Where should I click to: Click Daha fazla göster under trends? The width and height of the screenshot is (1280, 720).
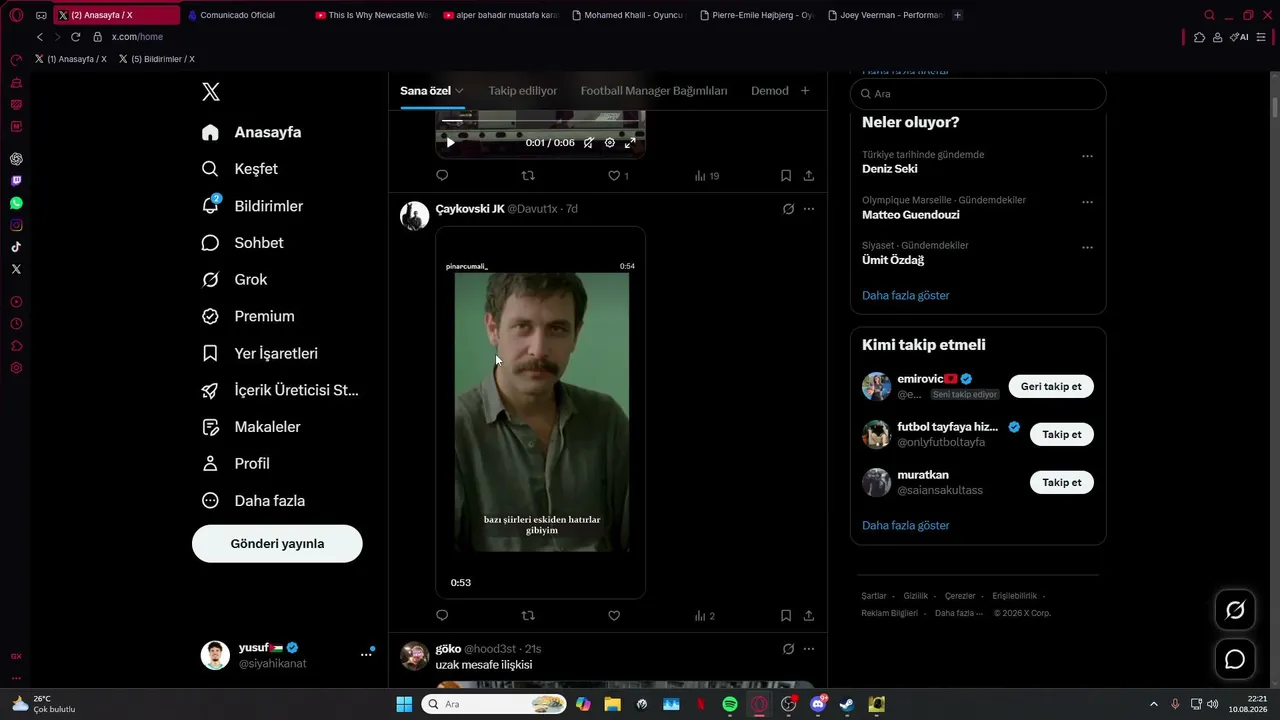pos(906,296)
